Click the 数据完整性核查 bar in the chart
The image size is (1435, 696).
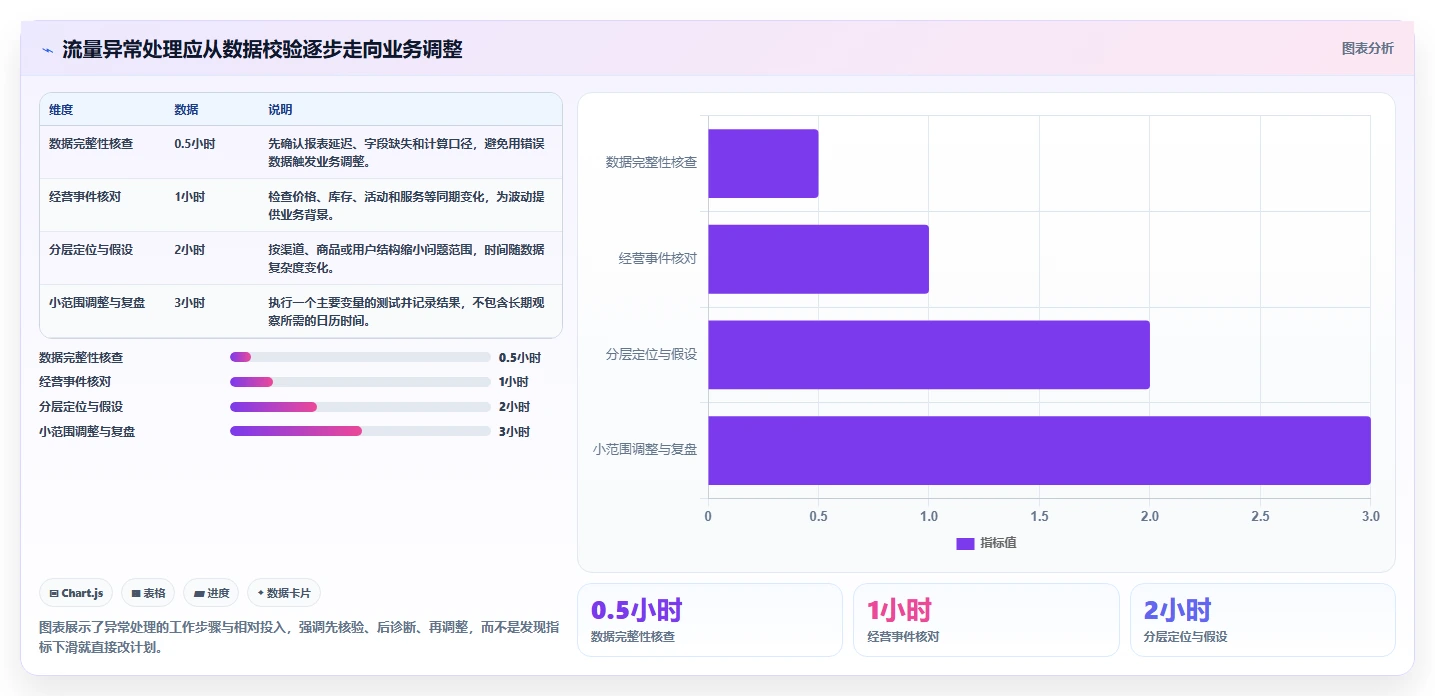point(763,163)
